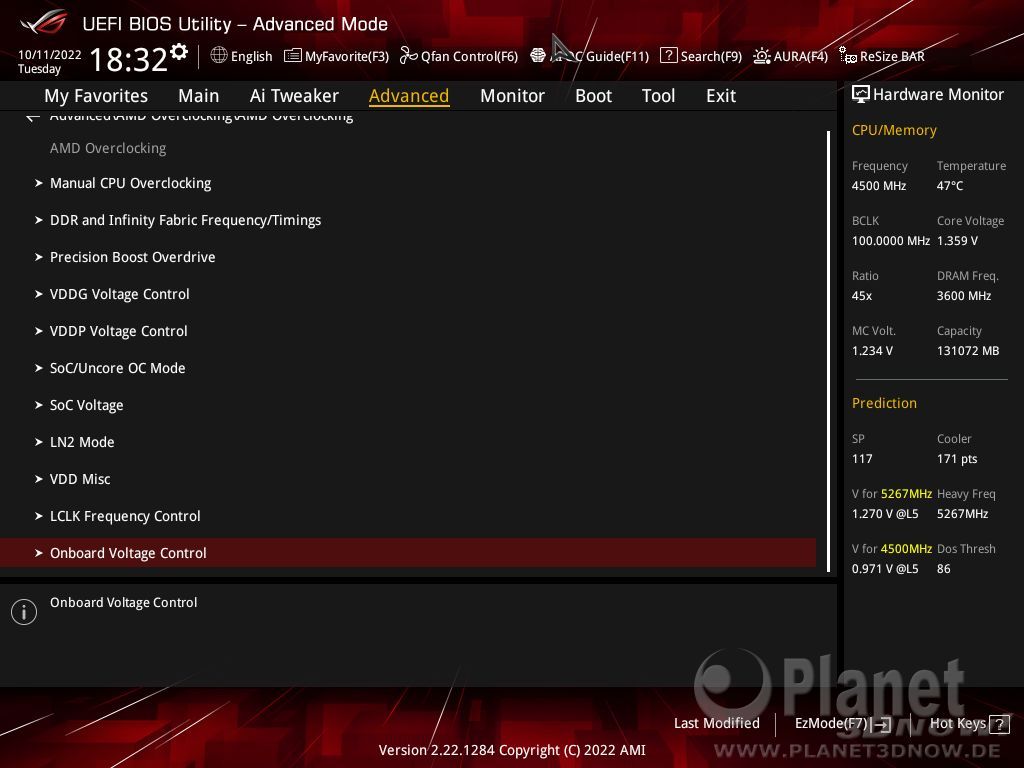Click the Search question mark icon
1024x768 pixels.
coord(669,56)
